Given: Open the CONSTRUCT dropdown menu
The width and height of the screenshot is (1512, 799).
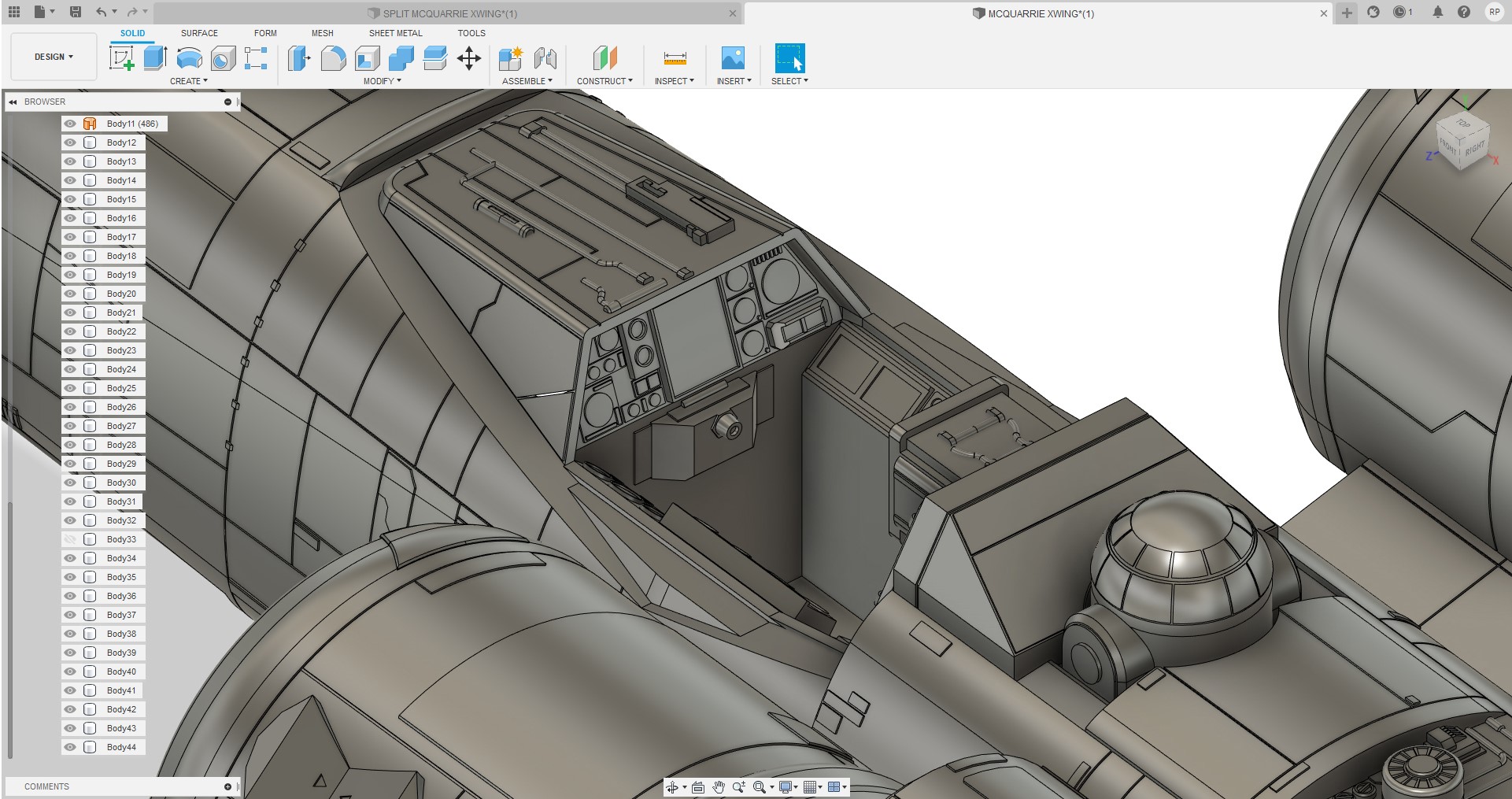Looking at the screenshot, I should click(604, 81).
